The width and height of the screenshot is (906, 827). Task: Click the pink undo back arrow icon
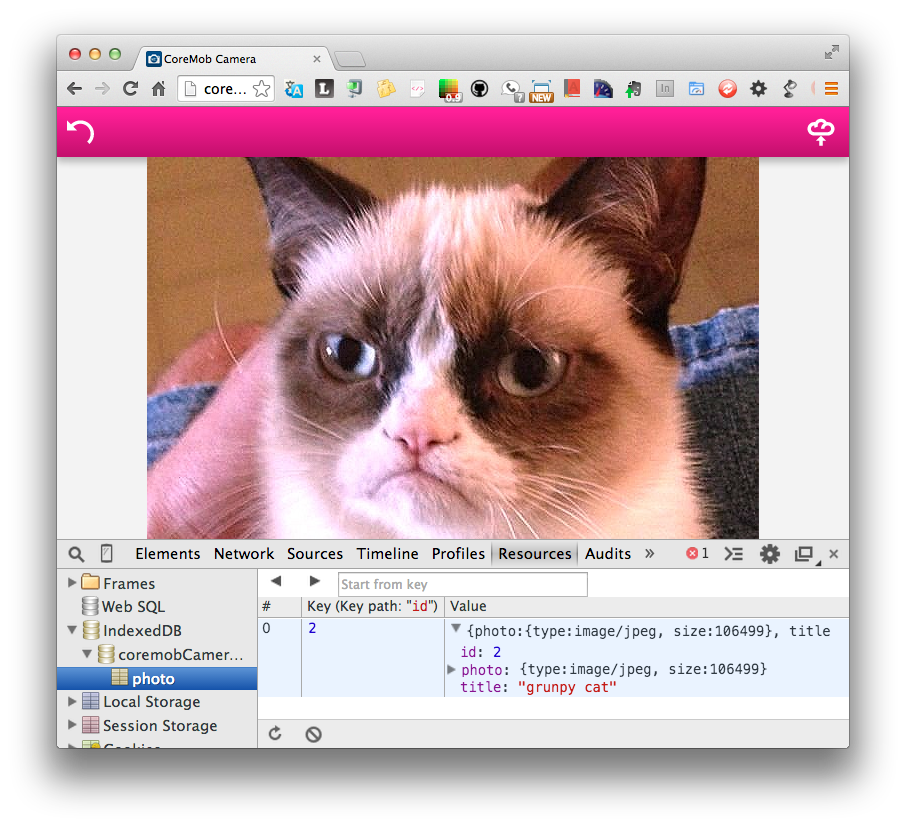[x=80, y=132]
